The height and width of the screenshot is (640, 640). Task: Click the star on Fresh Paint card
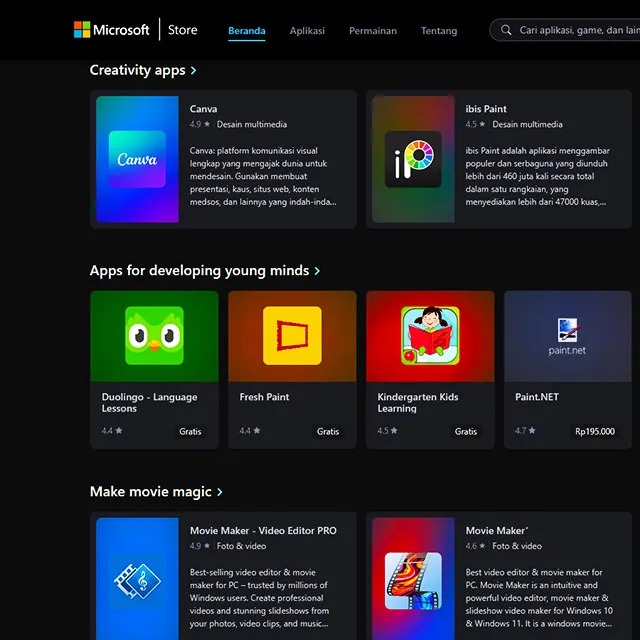[257, 430]
